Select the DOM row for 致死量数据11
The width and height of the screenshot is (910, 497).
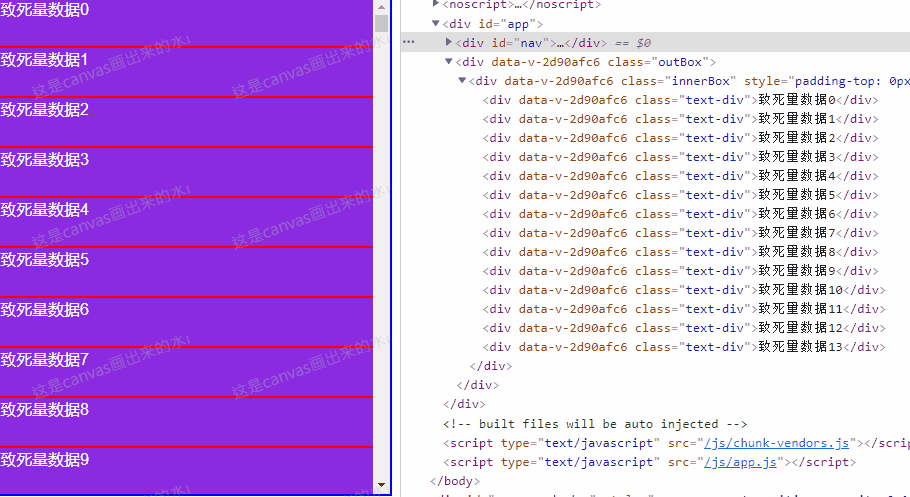click(684, 309)
